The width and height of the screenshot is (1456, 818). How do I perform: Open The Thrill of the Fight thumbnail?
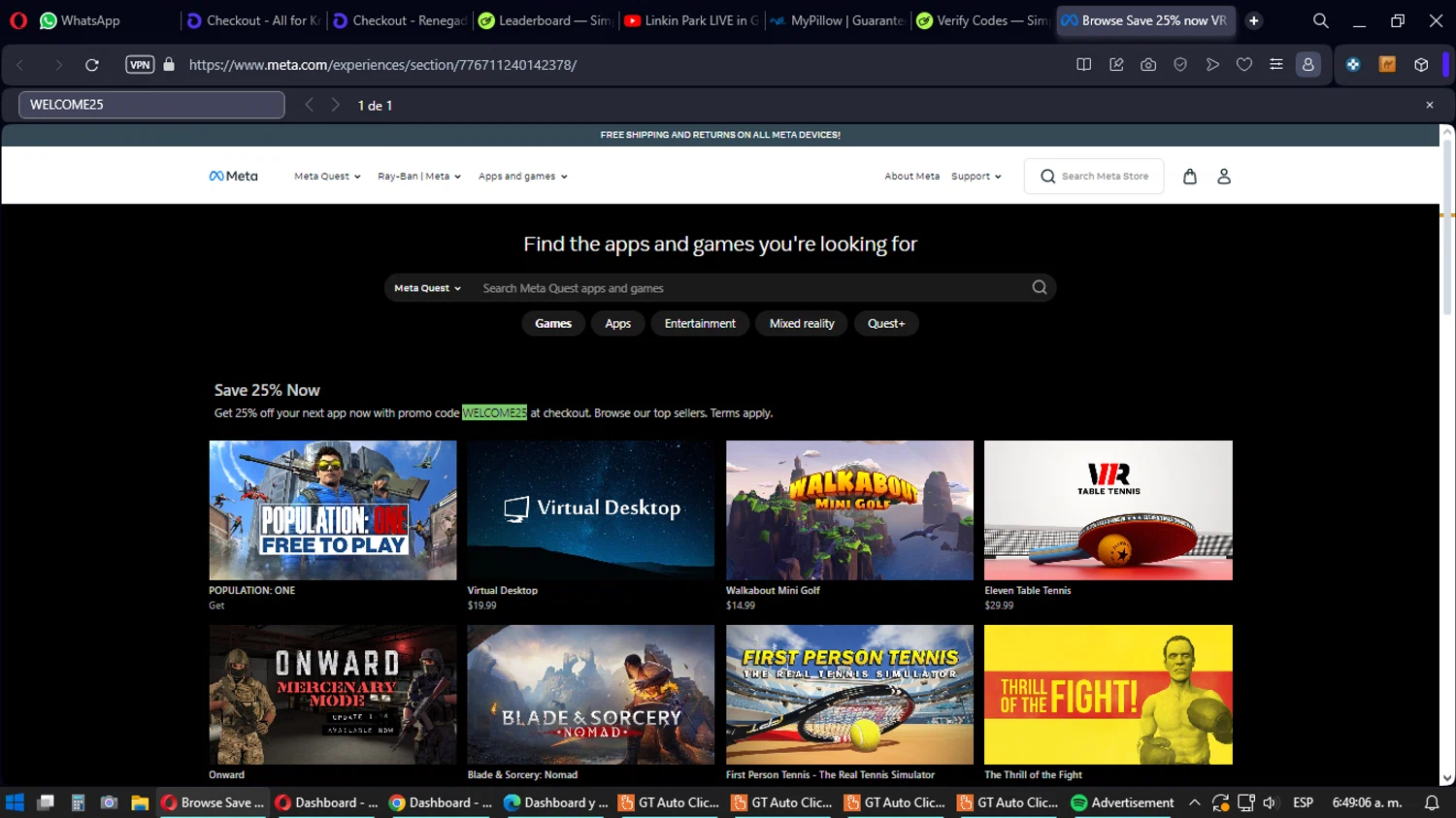pyautogui.click(x=1109, y=695)
